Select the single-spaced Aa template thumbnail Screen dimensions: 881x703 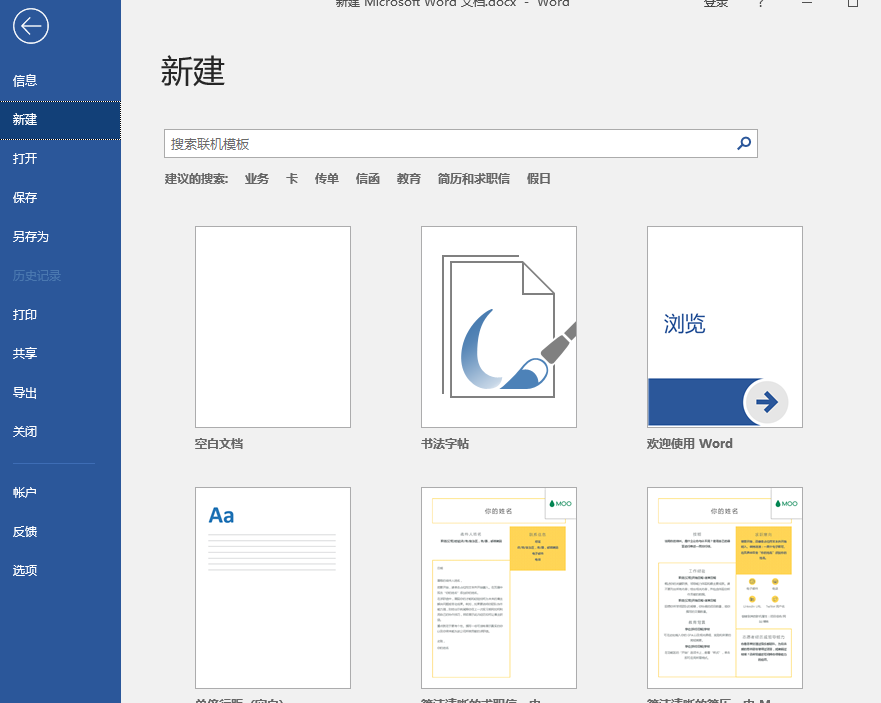pos(273,588)
